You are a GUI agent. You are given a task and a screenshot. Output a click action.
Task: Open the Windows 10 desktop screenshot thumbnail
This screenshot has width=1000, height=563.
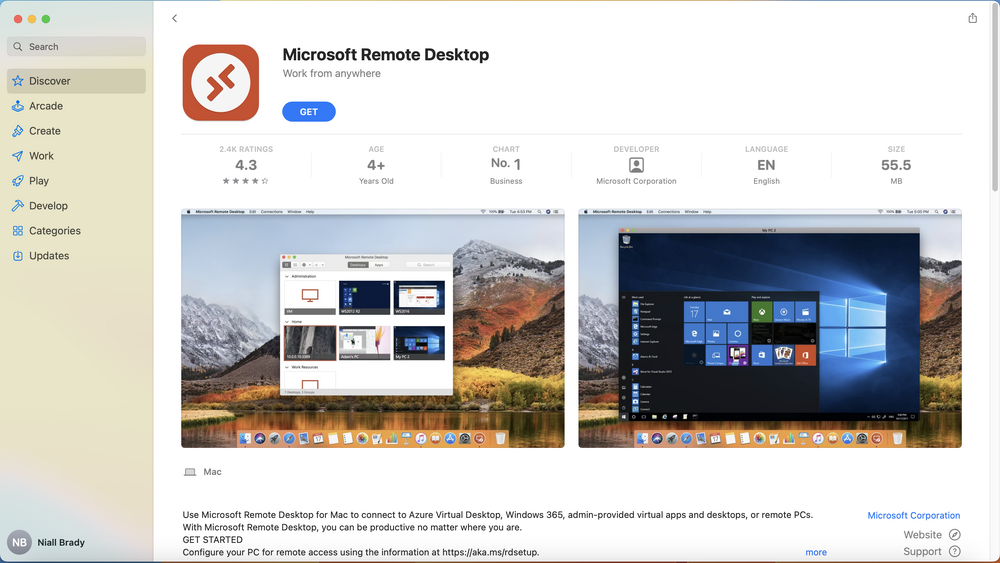tap(770, 328)
